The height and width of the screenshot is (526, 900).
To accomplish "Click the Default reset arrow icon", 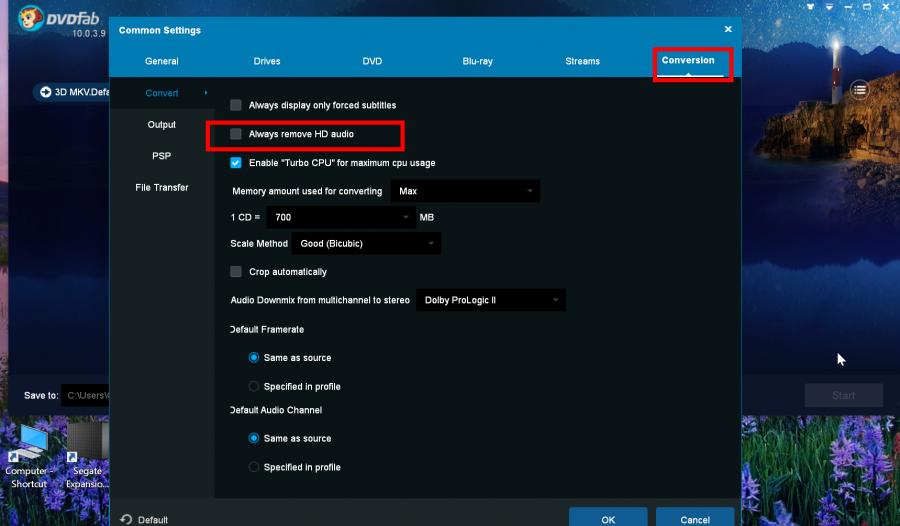I will point(126,519).
